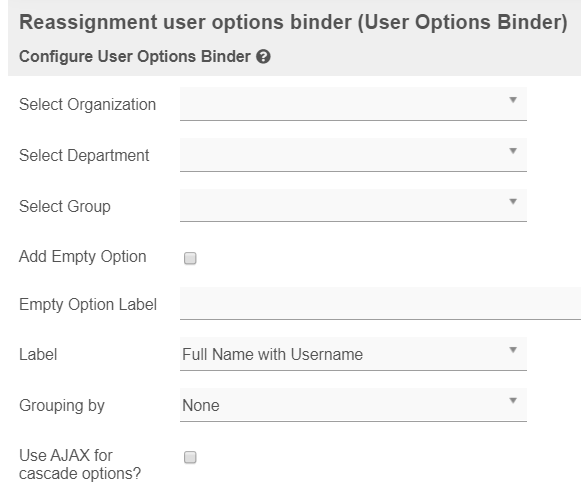Screen dimensions: 581x494
Task: Open the Select Organization dropdown
Action: [353, 104]
